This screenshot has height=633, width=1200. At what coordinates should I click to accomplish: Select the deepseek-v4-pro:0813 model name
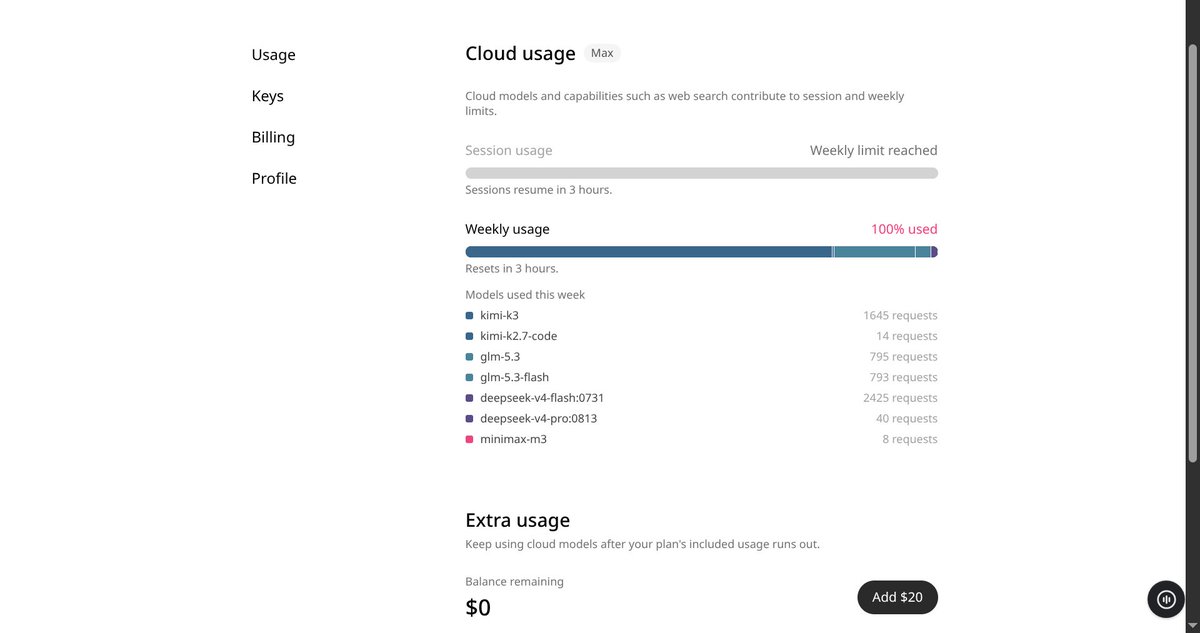(538, 418)
